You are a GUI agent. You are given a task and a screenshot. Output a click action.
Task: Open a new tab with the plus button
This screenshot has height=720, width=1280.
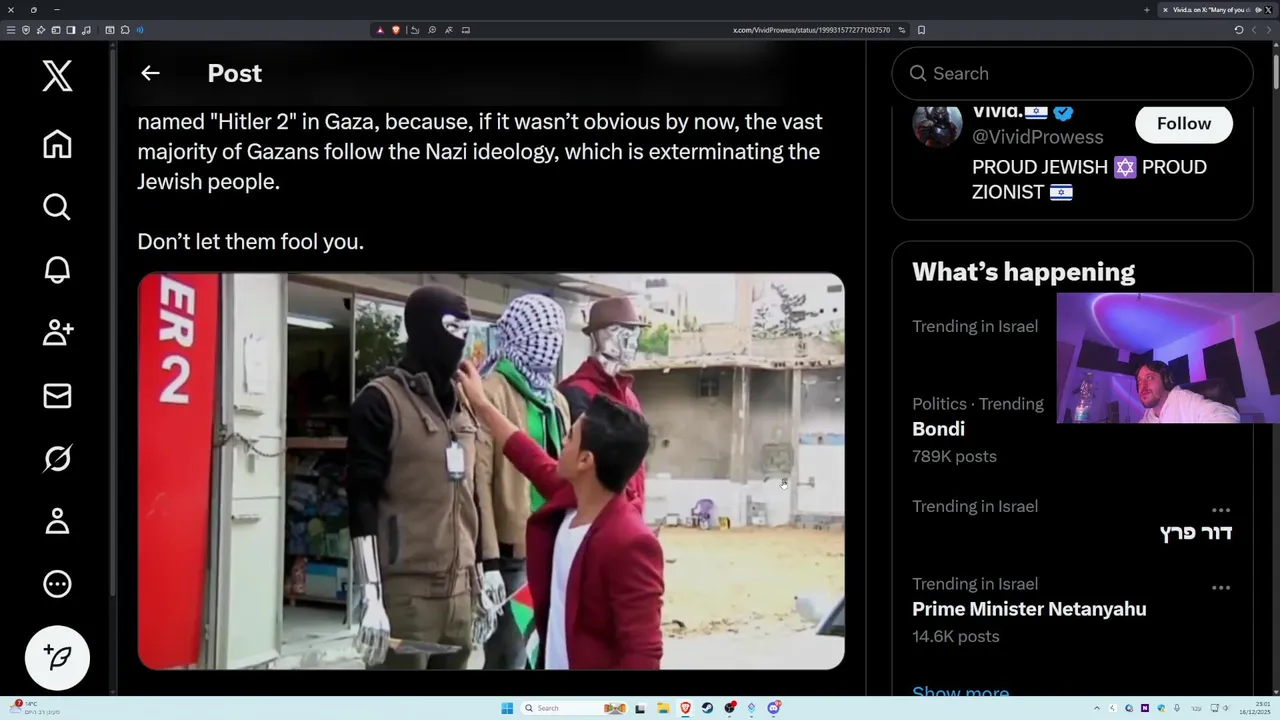pos(1147,10)
